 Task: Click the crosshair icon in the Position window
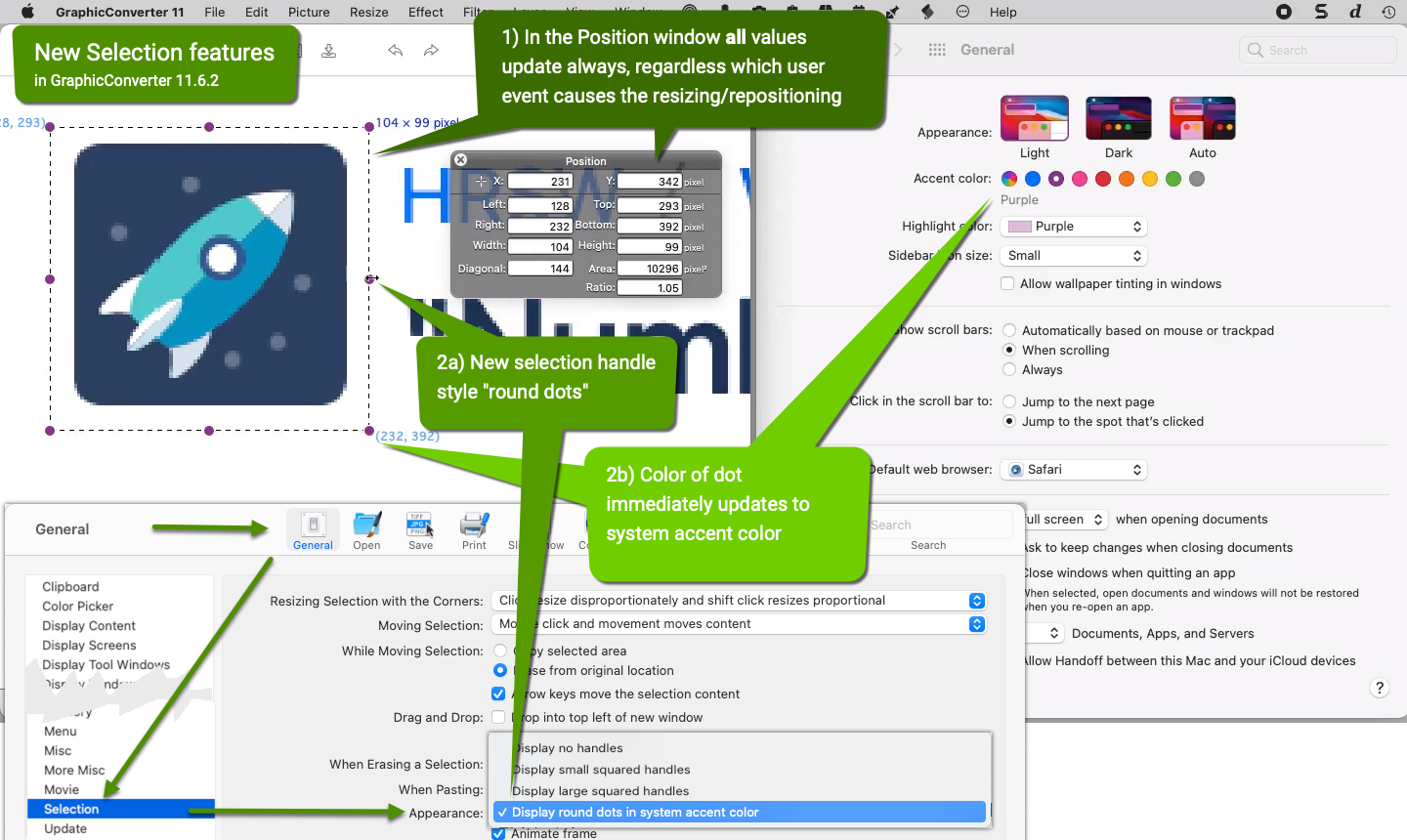click(481, 182)
